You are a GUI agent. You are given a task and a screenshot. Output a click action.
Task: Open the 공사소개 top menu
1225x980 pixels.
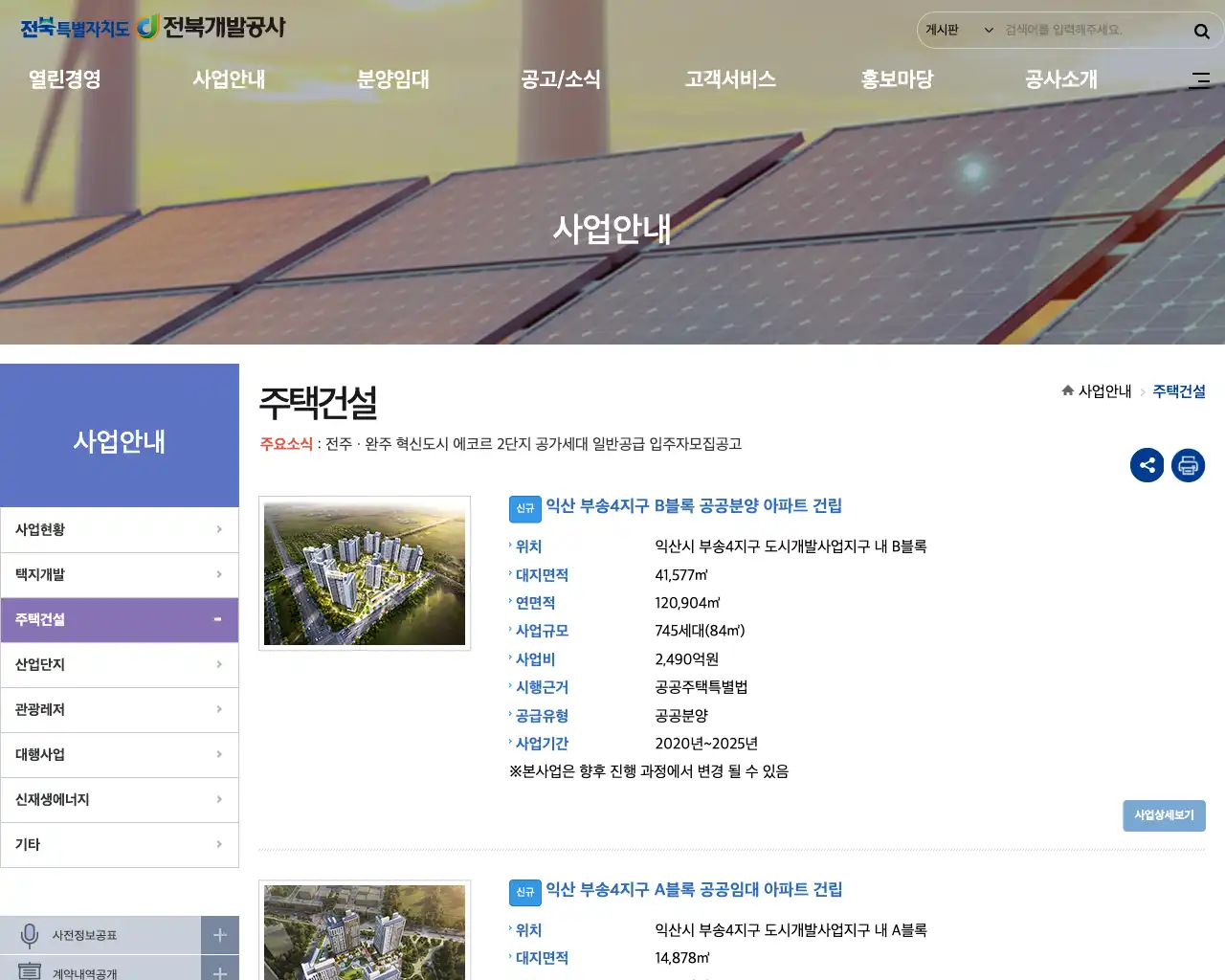click(1061, 79)
